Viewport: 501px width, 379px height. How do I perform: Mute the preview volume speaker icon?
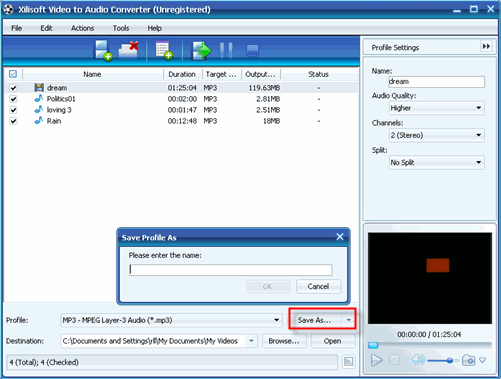[x=418, y=360]
